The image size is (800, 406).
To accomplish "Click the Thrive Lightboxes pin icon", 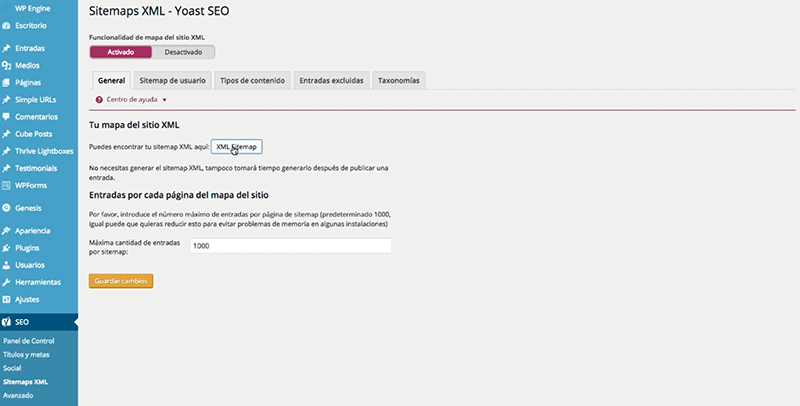I will [x=6, y=151].
